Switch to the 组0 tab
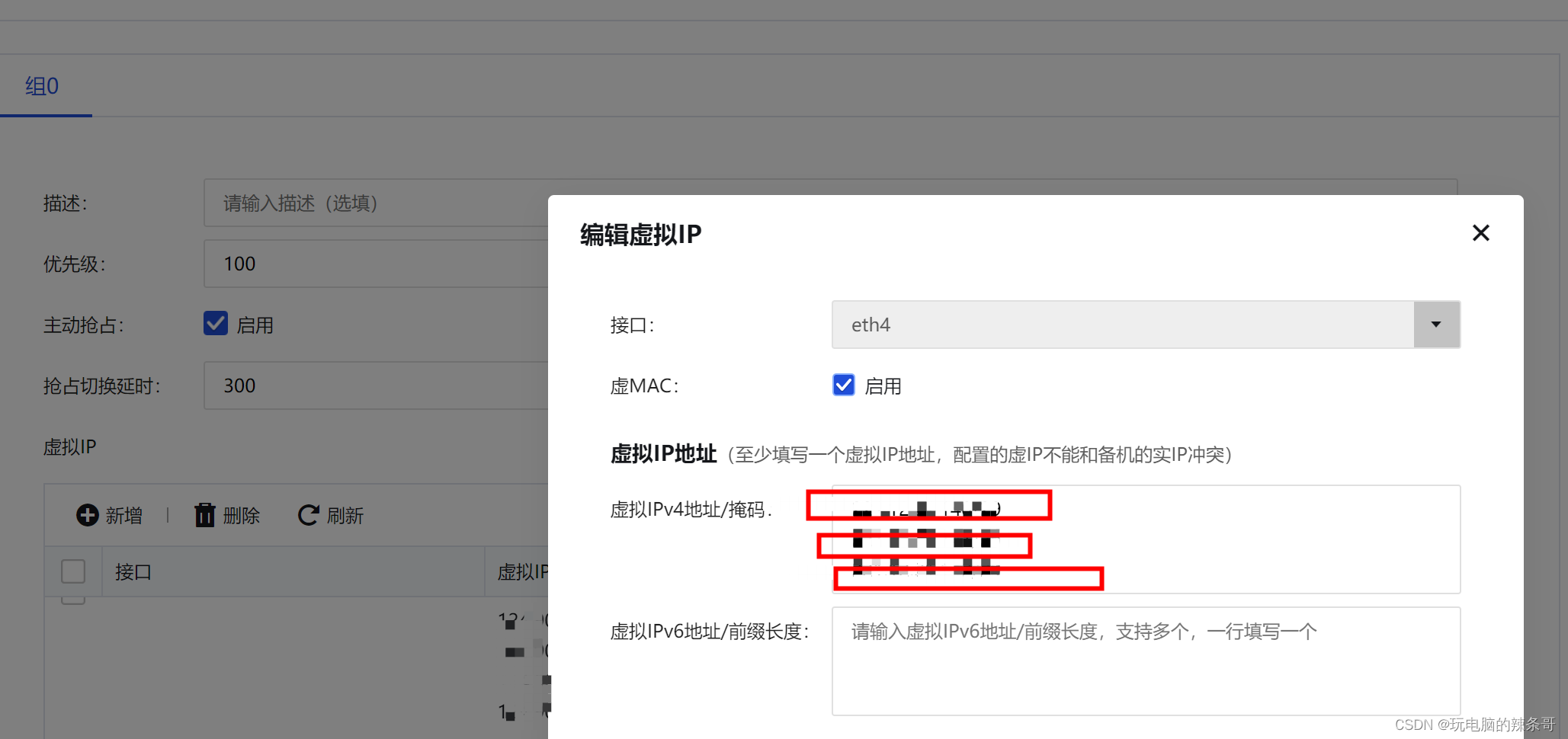This screenshot has height=739, width=1568. coord(43,86)
